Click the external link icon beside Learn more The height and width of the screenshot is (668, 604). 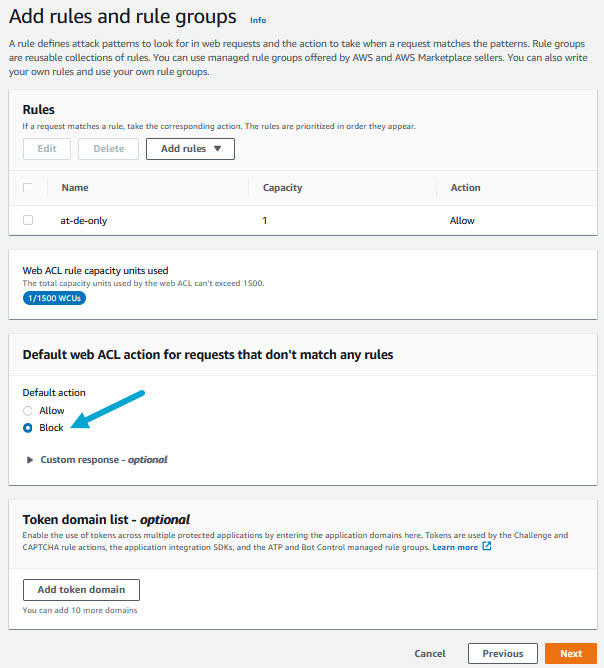pos(487,547)
